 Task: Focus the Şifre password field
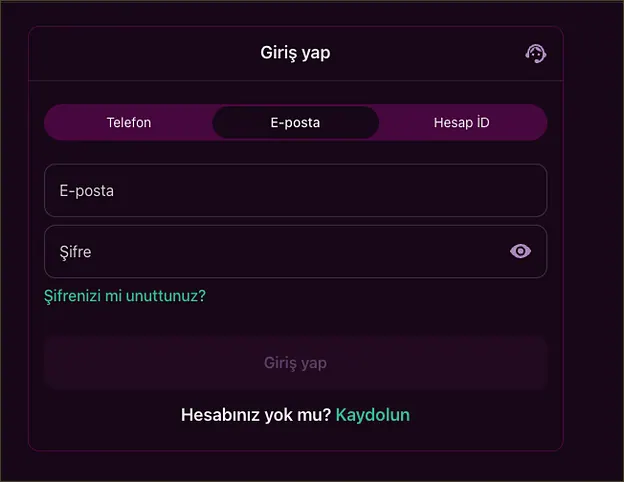tap(295, 251)
